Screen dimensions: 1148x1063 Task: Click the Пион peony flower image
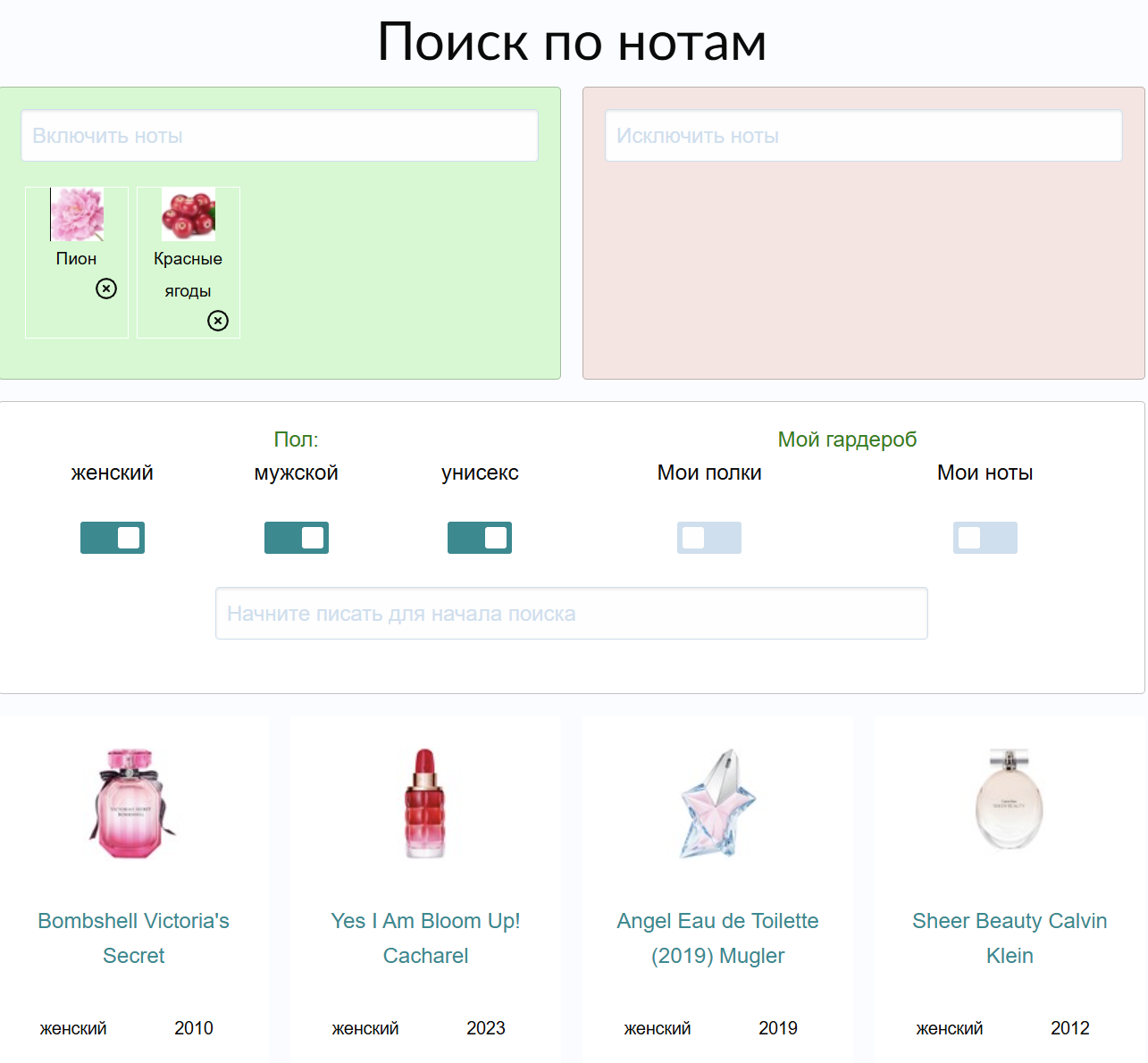(x=77, y=214)
